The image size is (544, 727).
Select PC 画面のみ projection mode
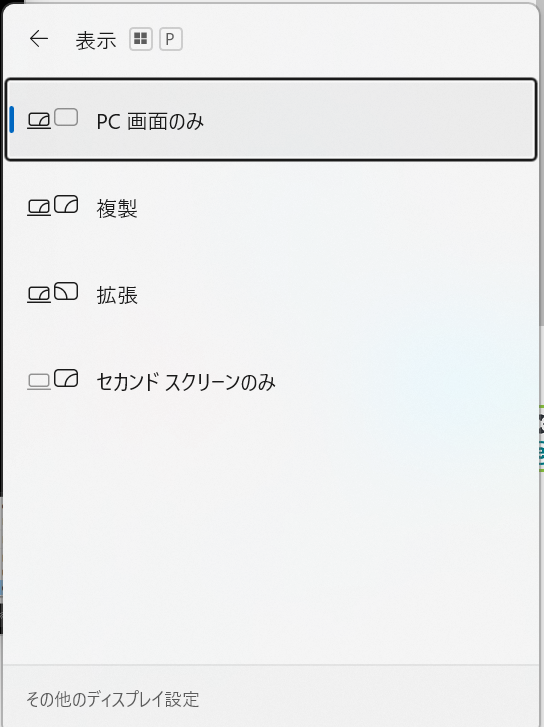click(x=271, y=120)
